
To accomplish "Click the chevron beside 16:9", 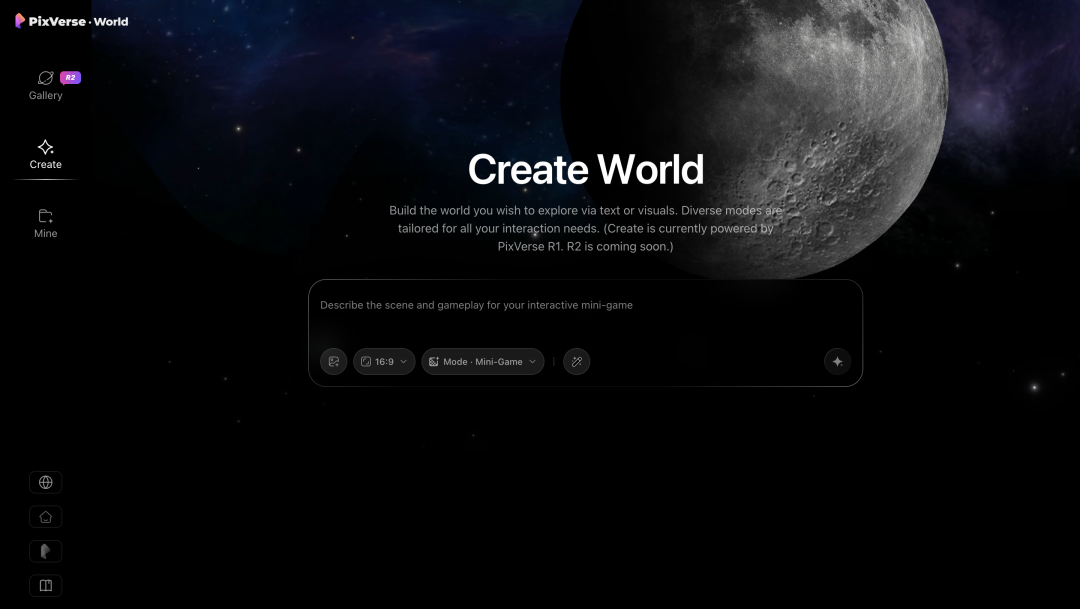I will coord(404,362).
